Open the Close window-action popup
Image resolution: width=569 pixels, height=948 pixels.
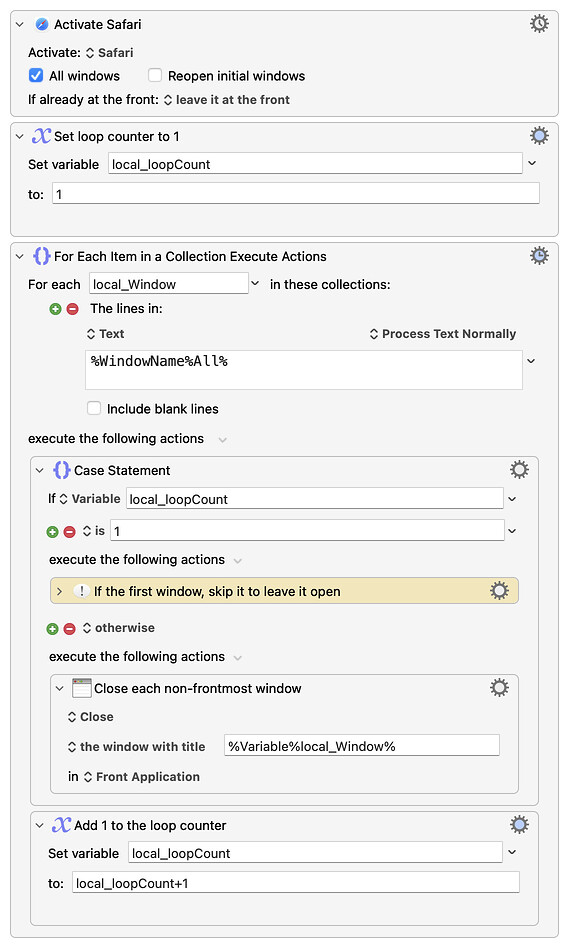point(91,716)
